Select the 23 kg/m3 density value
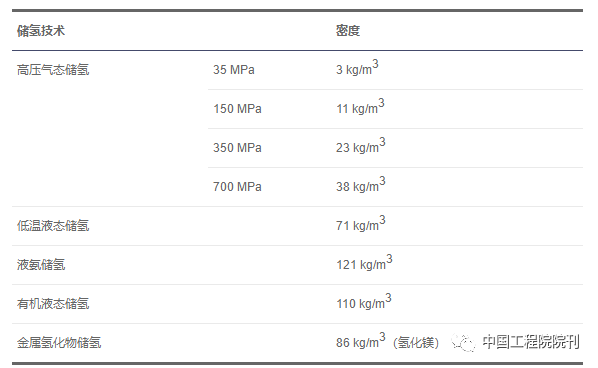598x368 pixels. [x=360, y=145]
